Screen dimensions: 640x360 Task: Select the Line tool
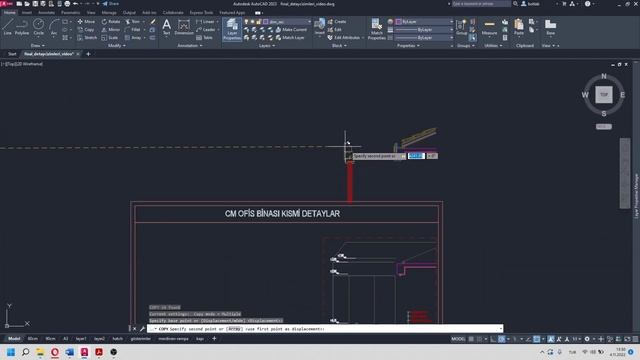(7, 27)
